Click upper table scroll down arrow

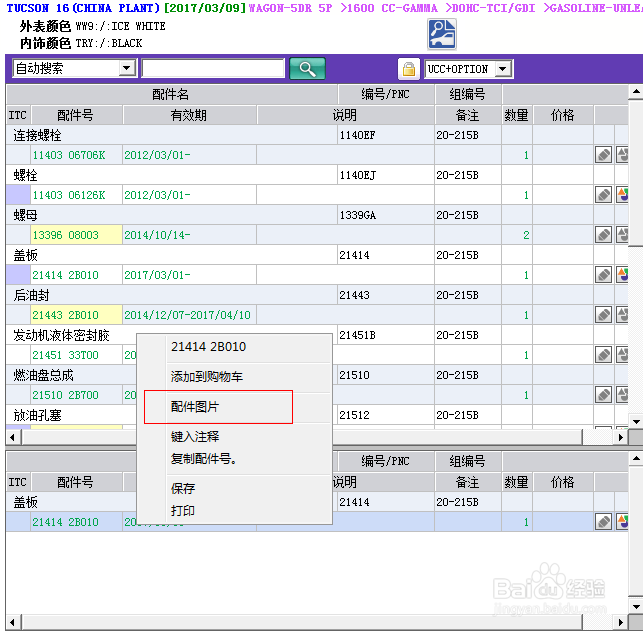click(x=636, y=421)
